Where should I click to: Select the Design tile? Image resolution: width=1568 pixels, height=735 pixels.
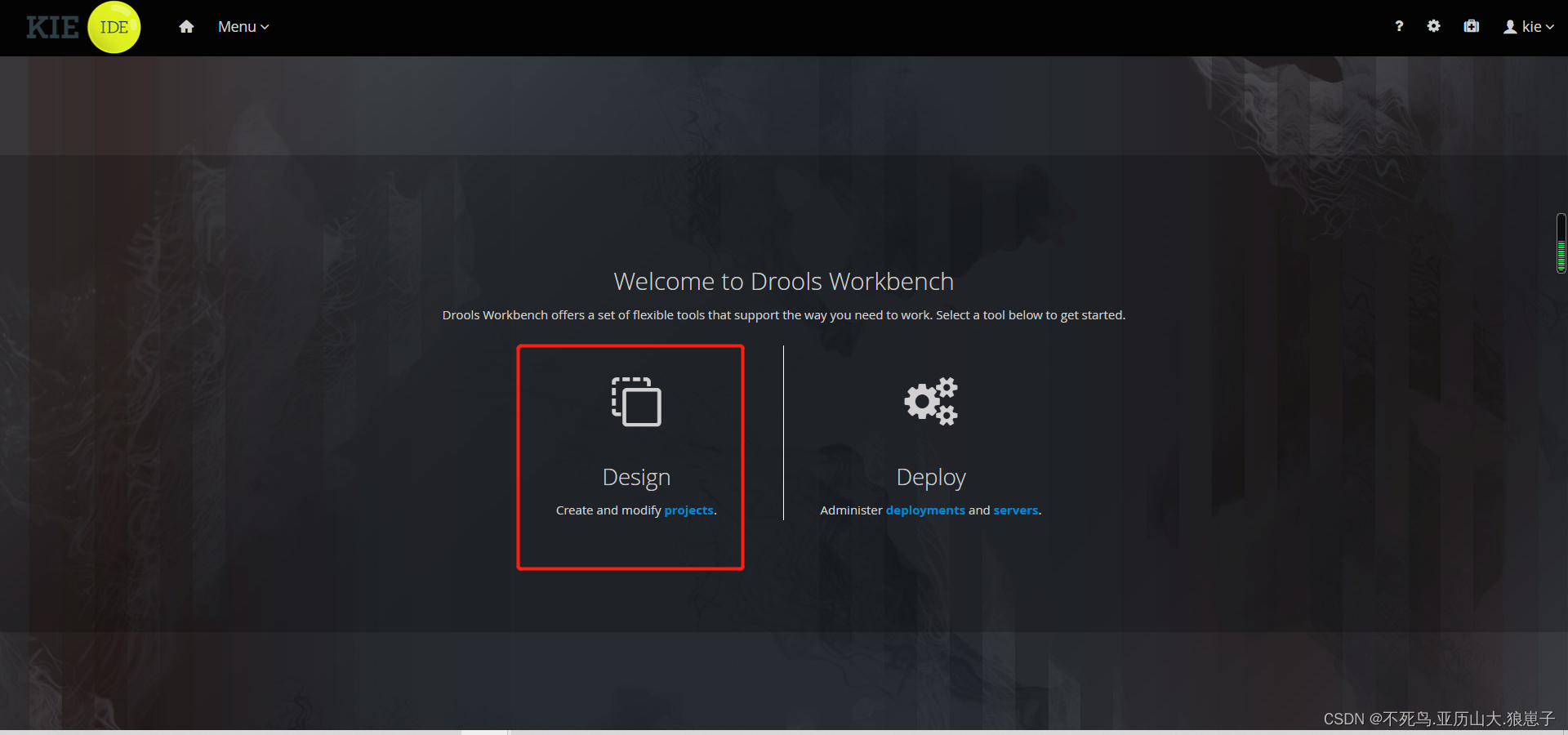630,457
